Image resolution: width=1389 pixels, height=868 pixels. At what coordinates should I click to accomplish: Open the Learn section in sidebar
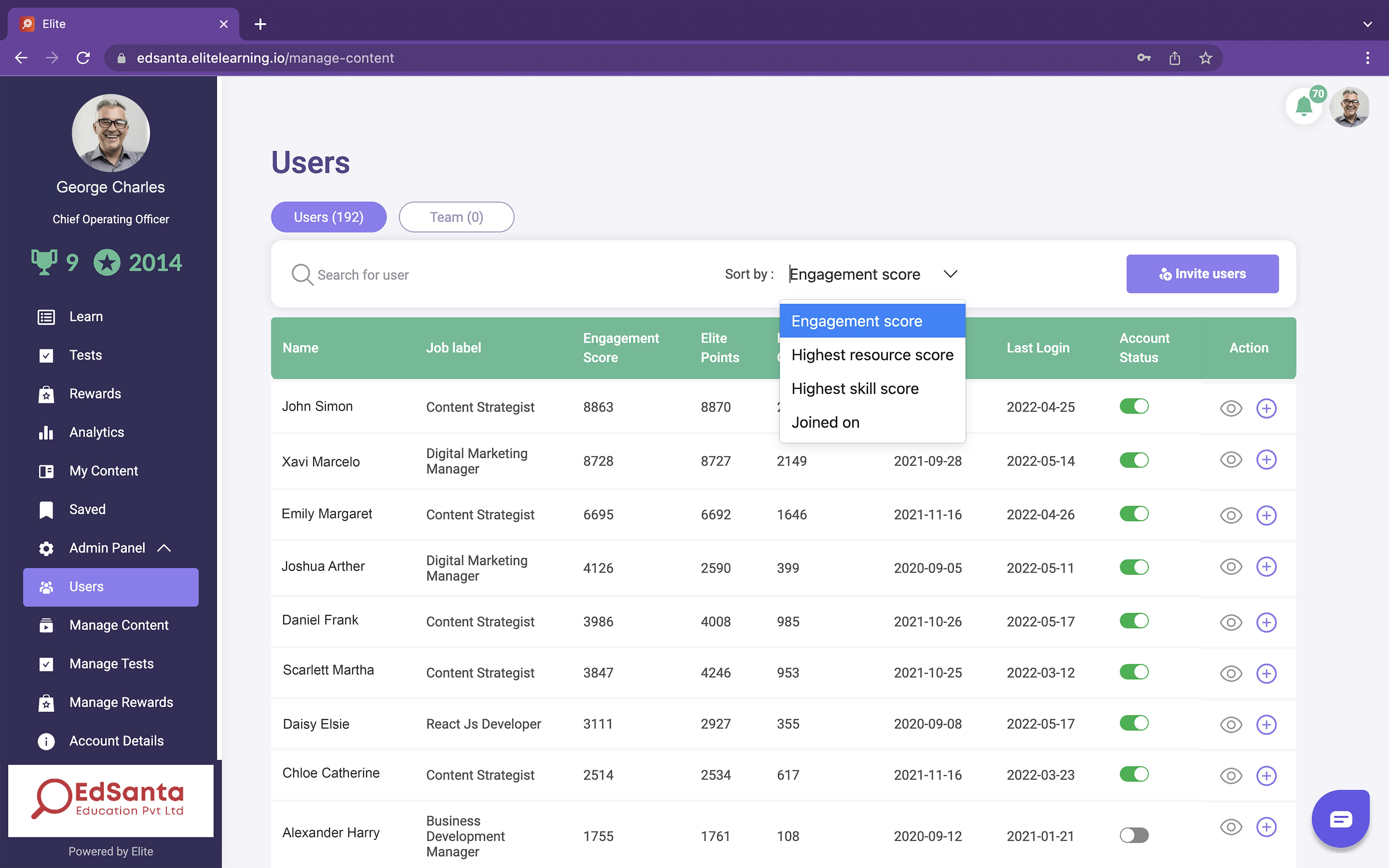coord(85,316)
